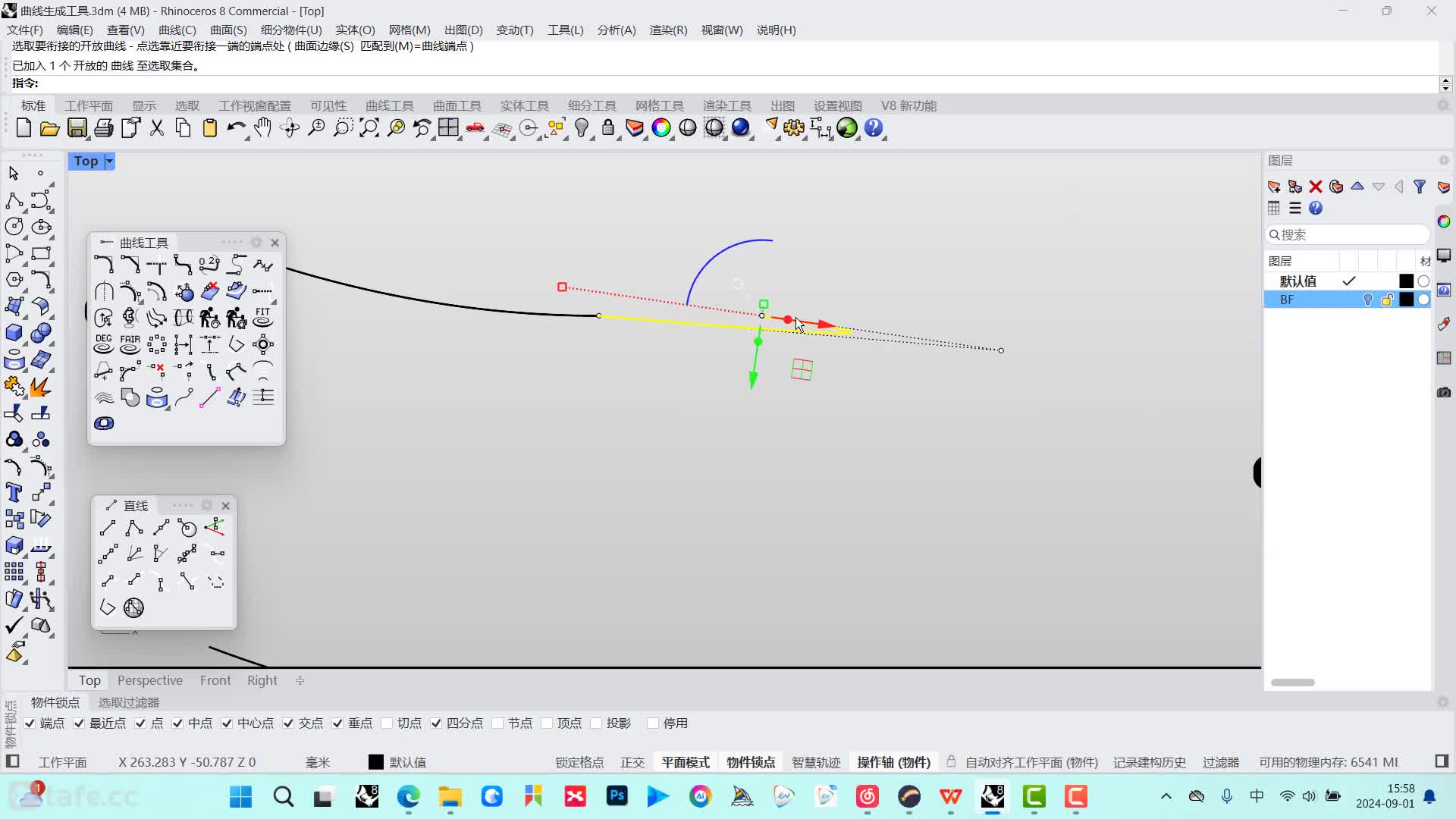Toggle 正交 in status bar

point(632,762)
